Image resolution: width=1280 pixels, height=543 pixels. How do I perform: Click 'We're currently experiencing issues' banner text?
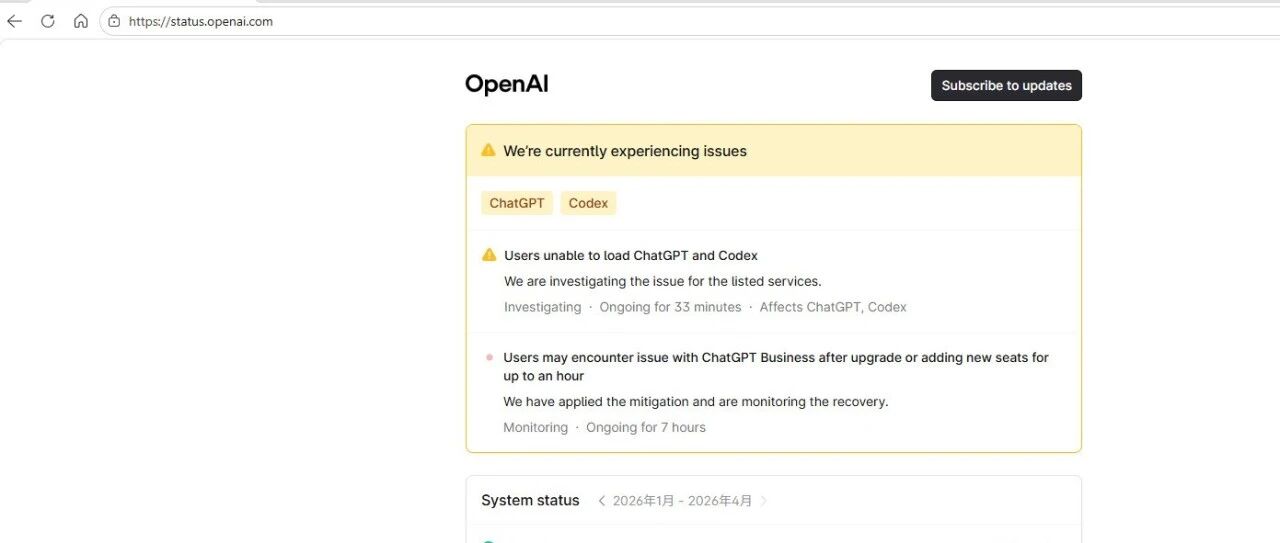(x=625, y=151)
